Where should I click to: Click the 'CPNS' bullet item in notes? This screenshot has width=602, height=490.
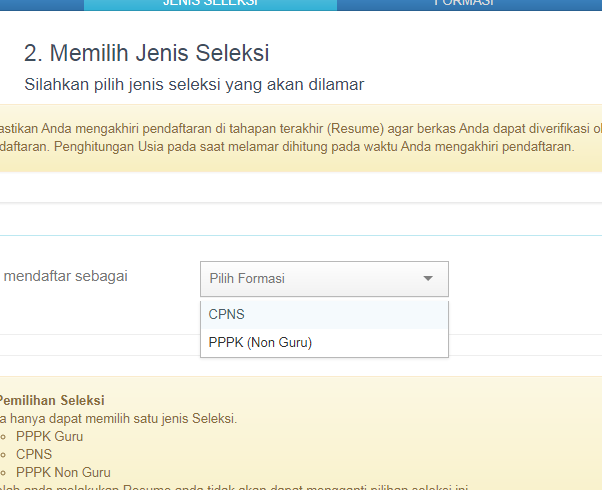click(34, 454)
